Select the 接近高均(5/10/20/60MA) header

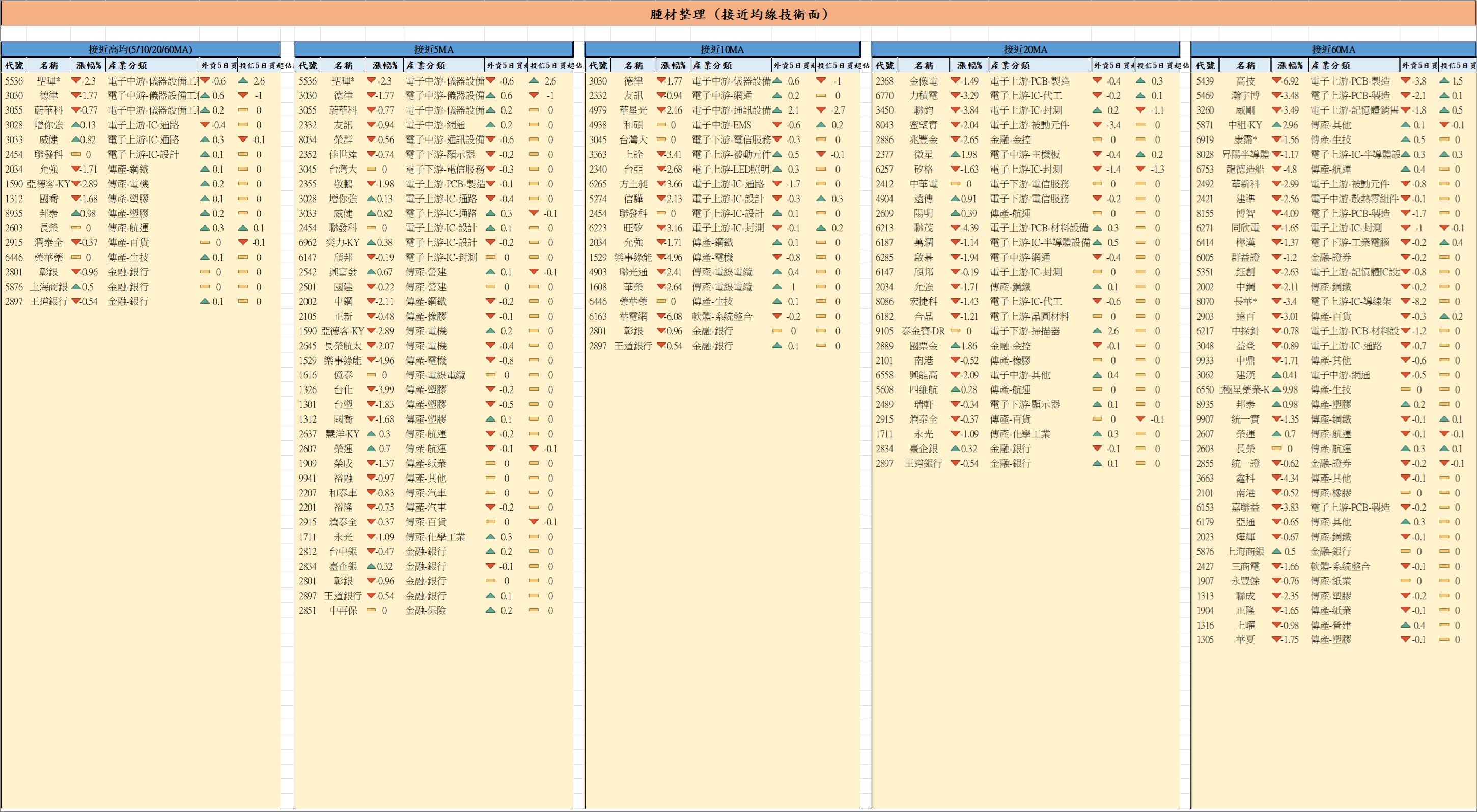141,49
